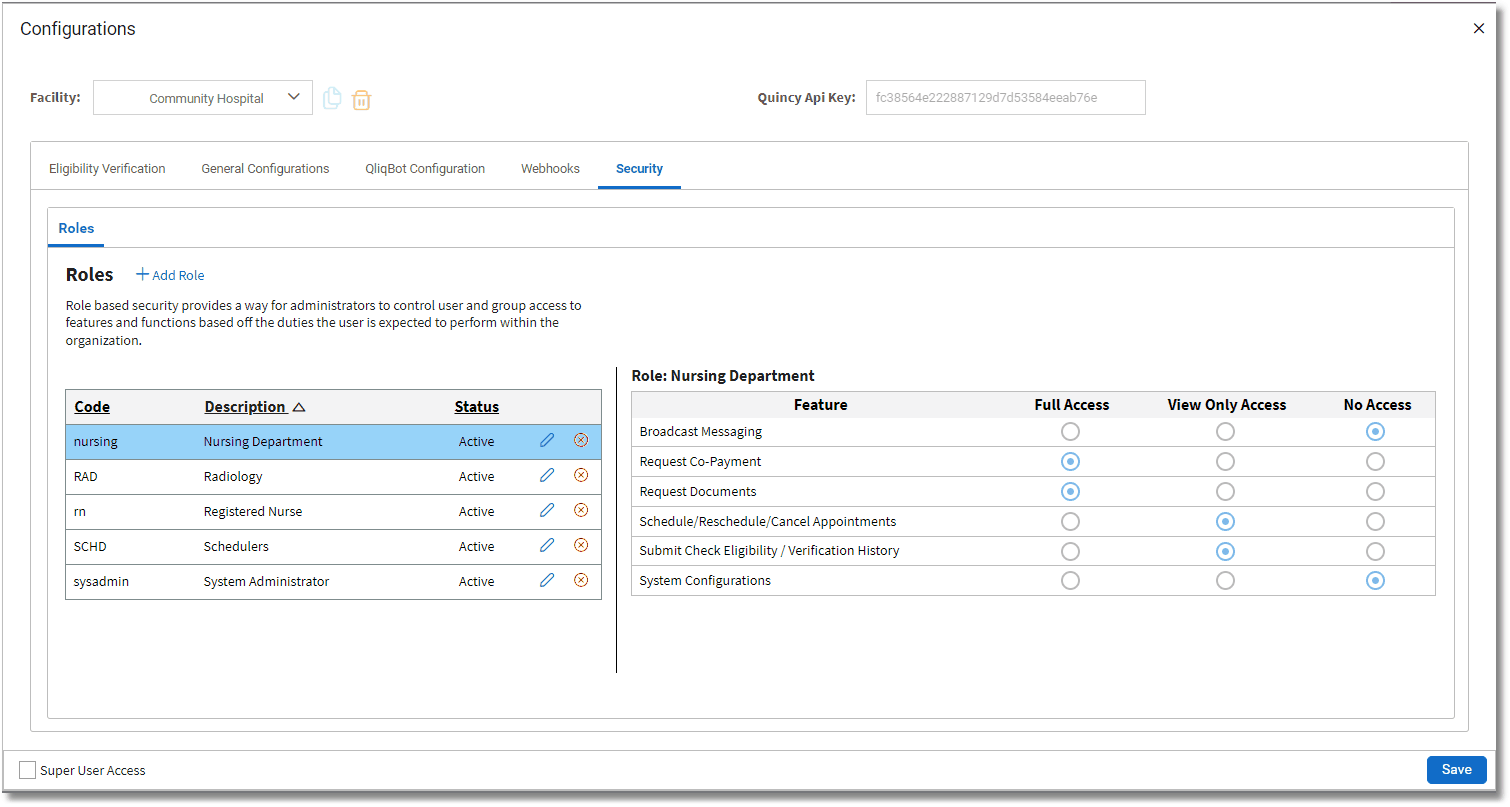The width and height of the screenshot is (1510, 807).
Task: Delete the Schedulers role
Action: [581, 545]
